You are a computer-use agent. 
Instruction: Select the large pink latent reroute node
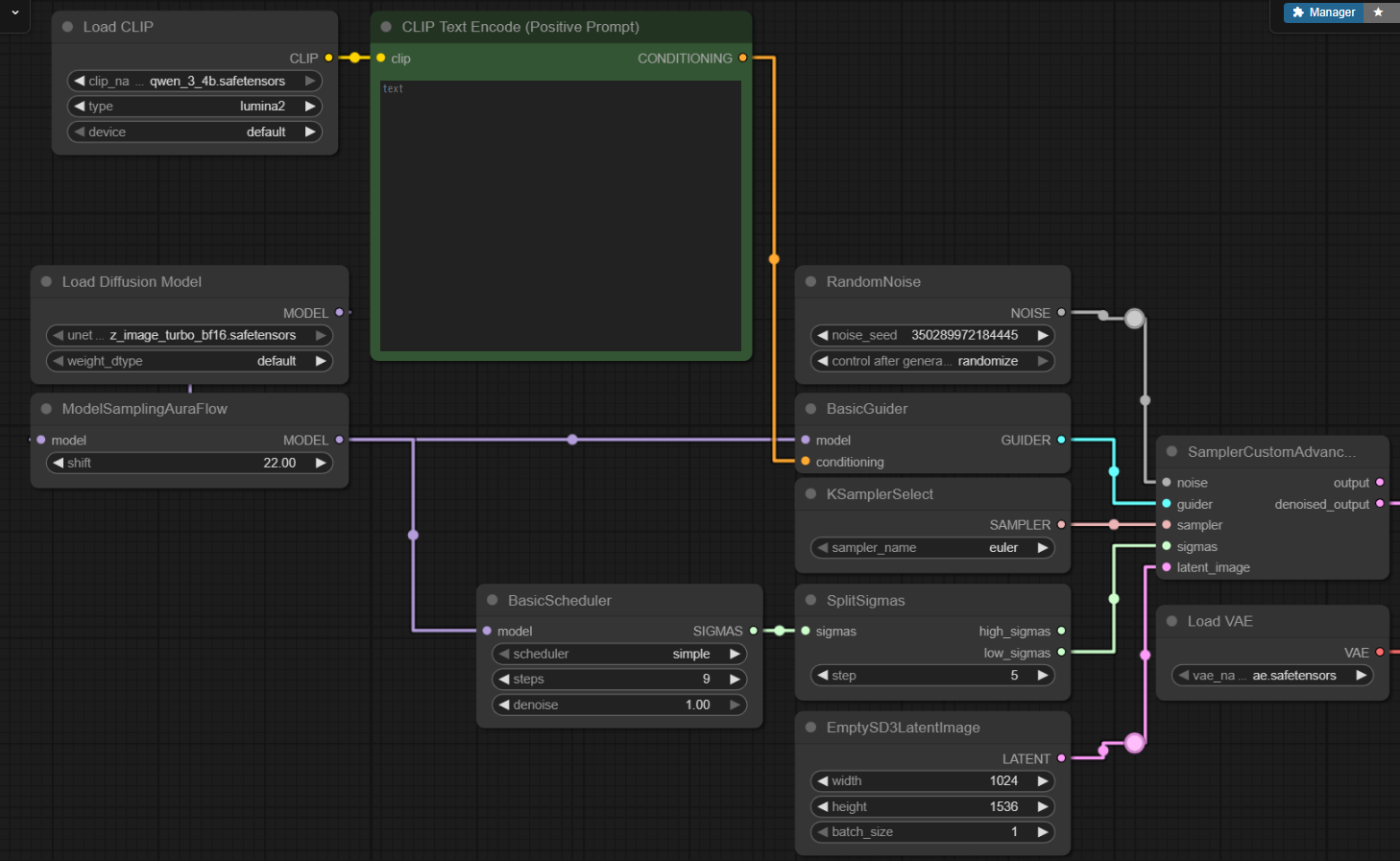click(1134, 742)
